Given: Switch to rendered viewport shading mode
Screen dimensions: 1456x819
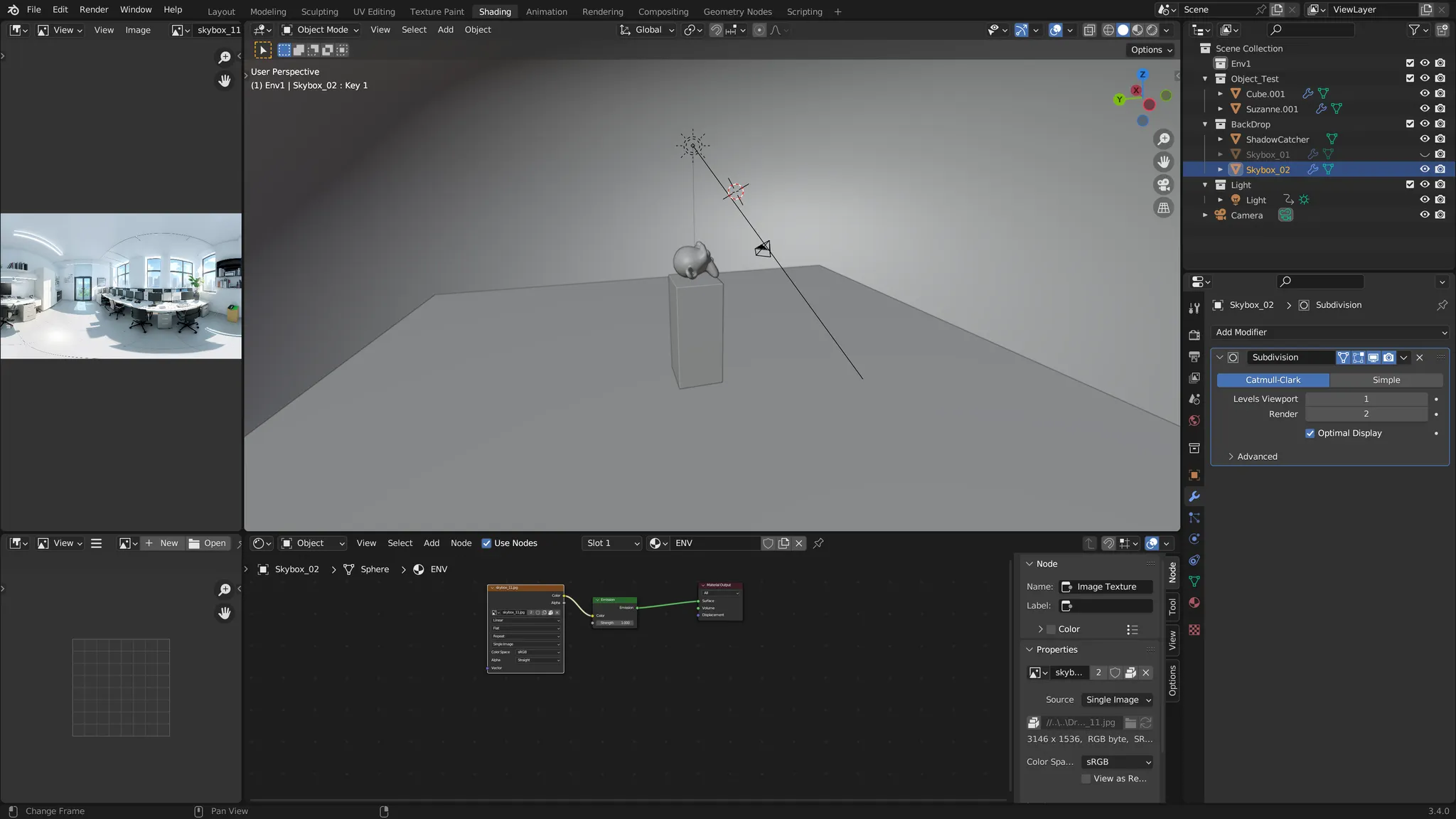Looking at the screenshot, I should (x=1152, y=30).
